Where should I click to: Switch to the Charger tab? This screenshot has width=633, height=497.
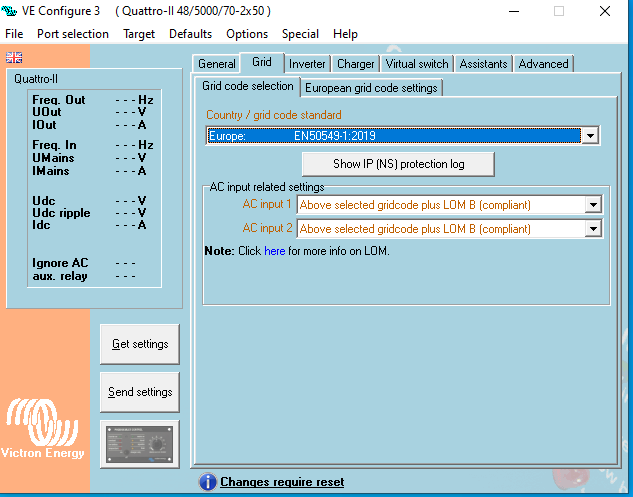tap(356, 64)
